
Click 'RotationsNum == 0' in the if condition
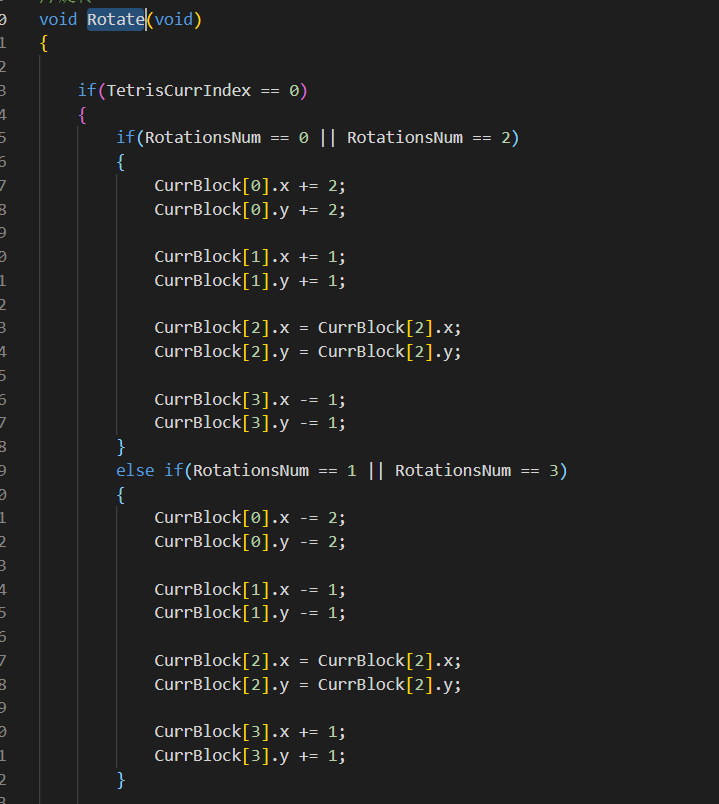[x=227, y=138]
